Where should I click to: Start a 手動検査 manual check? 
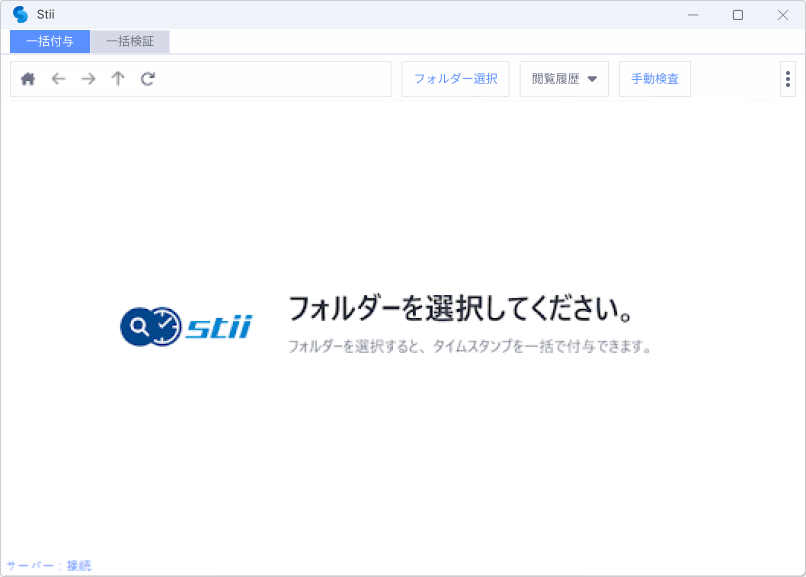(x=654, y=79)
